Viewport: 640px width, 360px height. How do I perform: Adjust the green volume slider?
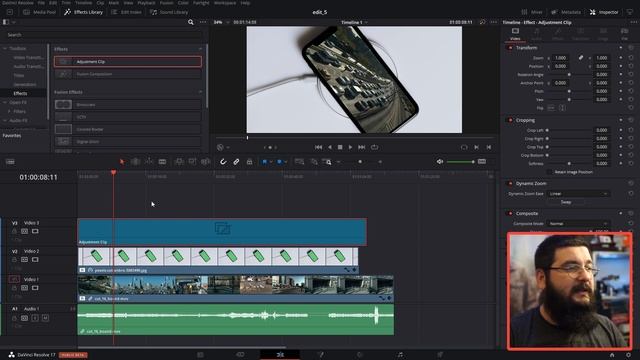[460, 162]
